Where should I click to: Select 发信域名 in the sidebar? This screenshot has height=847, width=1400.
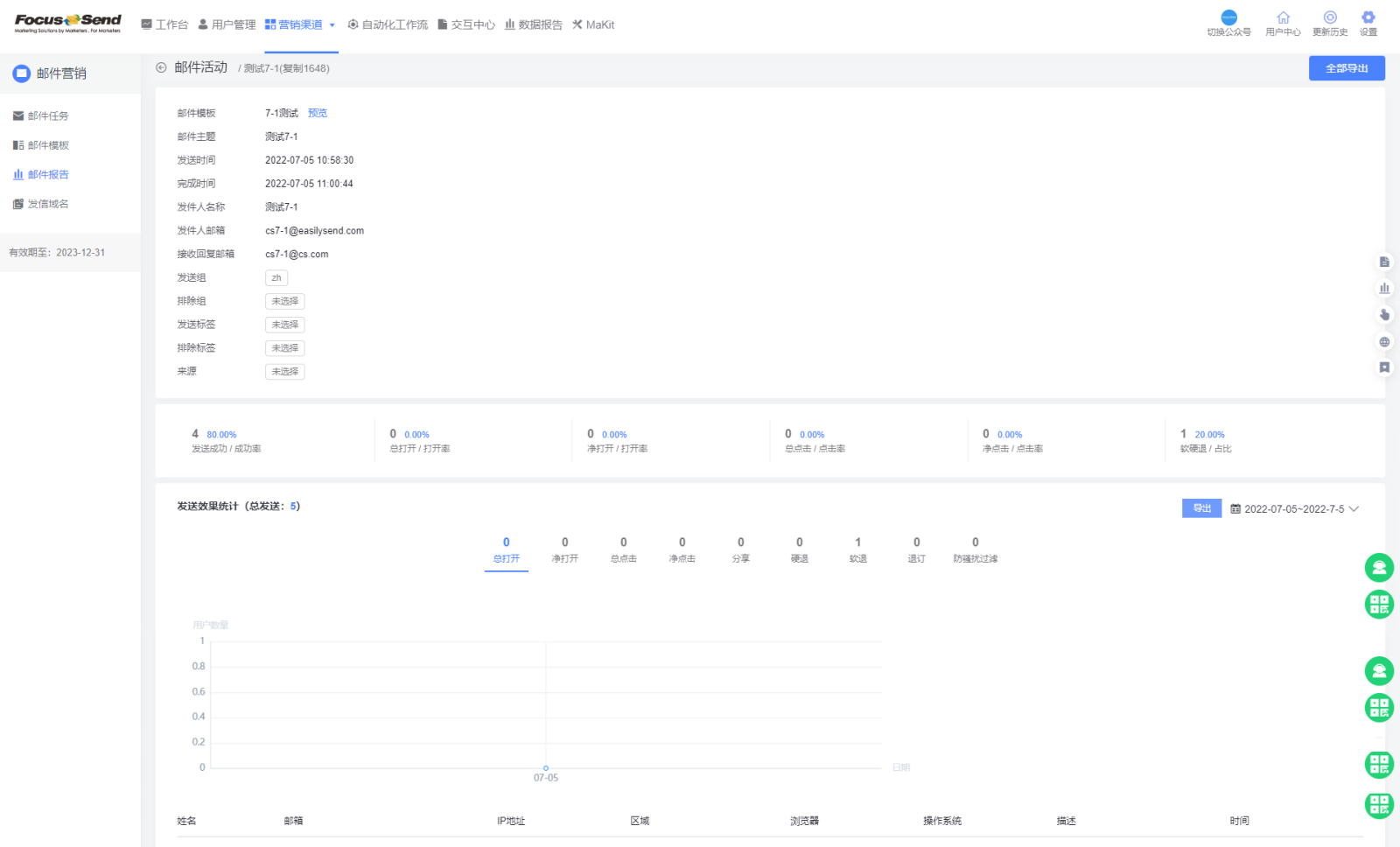point(40,204)
